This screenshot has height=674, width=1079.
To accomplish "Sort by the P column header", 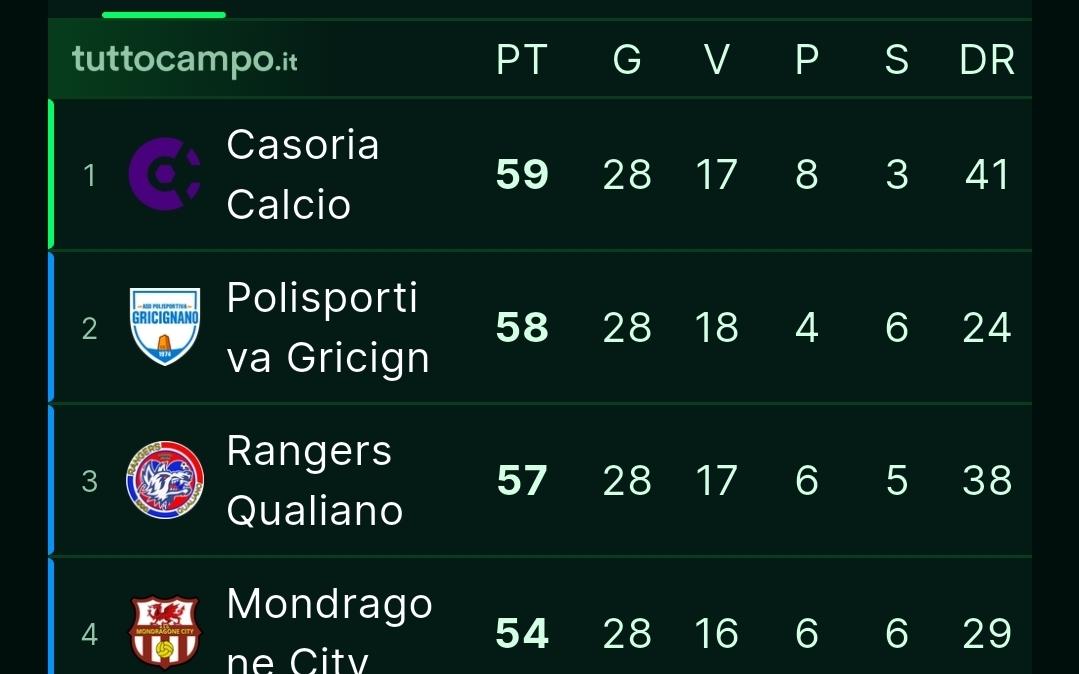I will point(806,59).
